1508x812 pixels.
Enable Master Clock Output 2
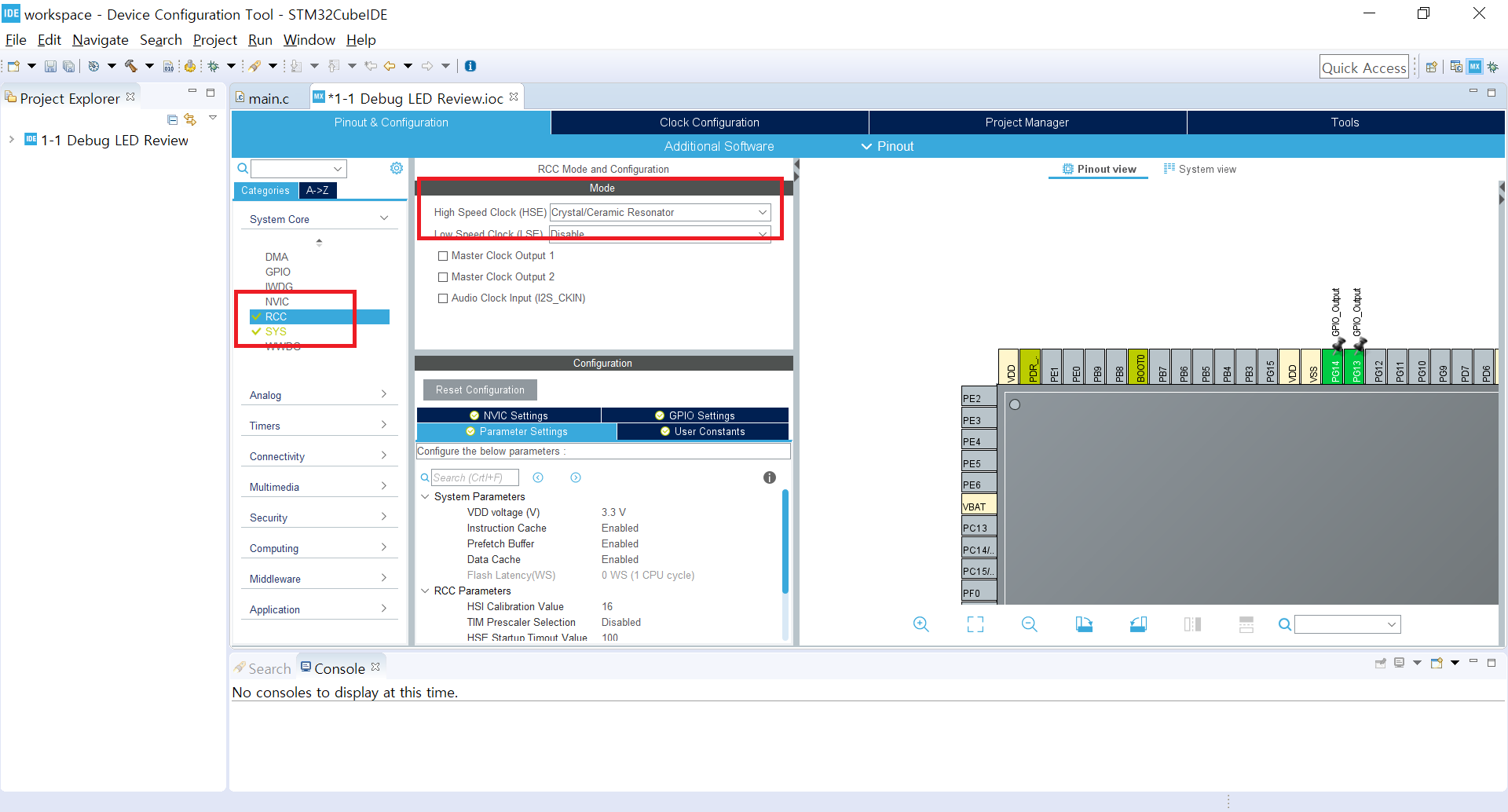coord(443,277)
